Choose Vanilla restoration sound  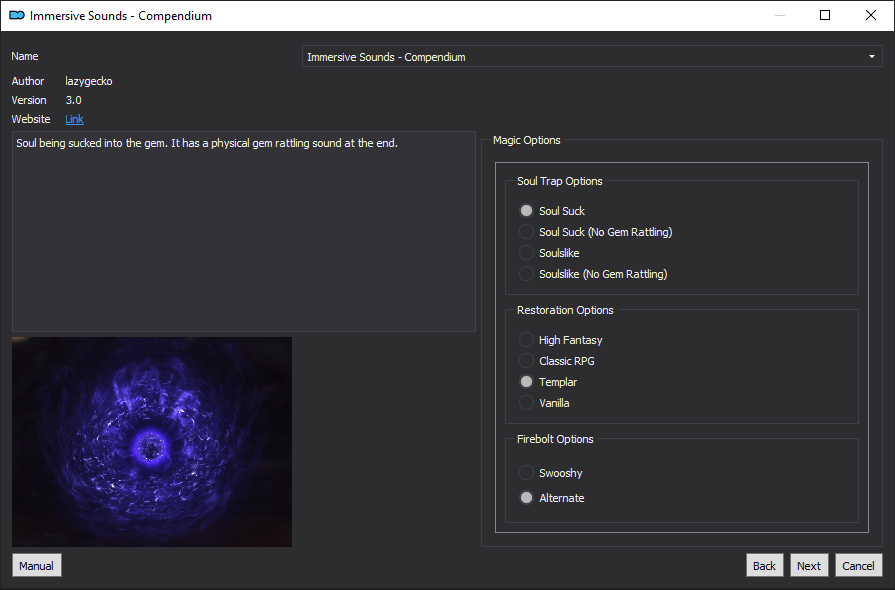coord(527,403)
